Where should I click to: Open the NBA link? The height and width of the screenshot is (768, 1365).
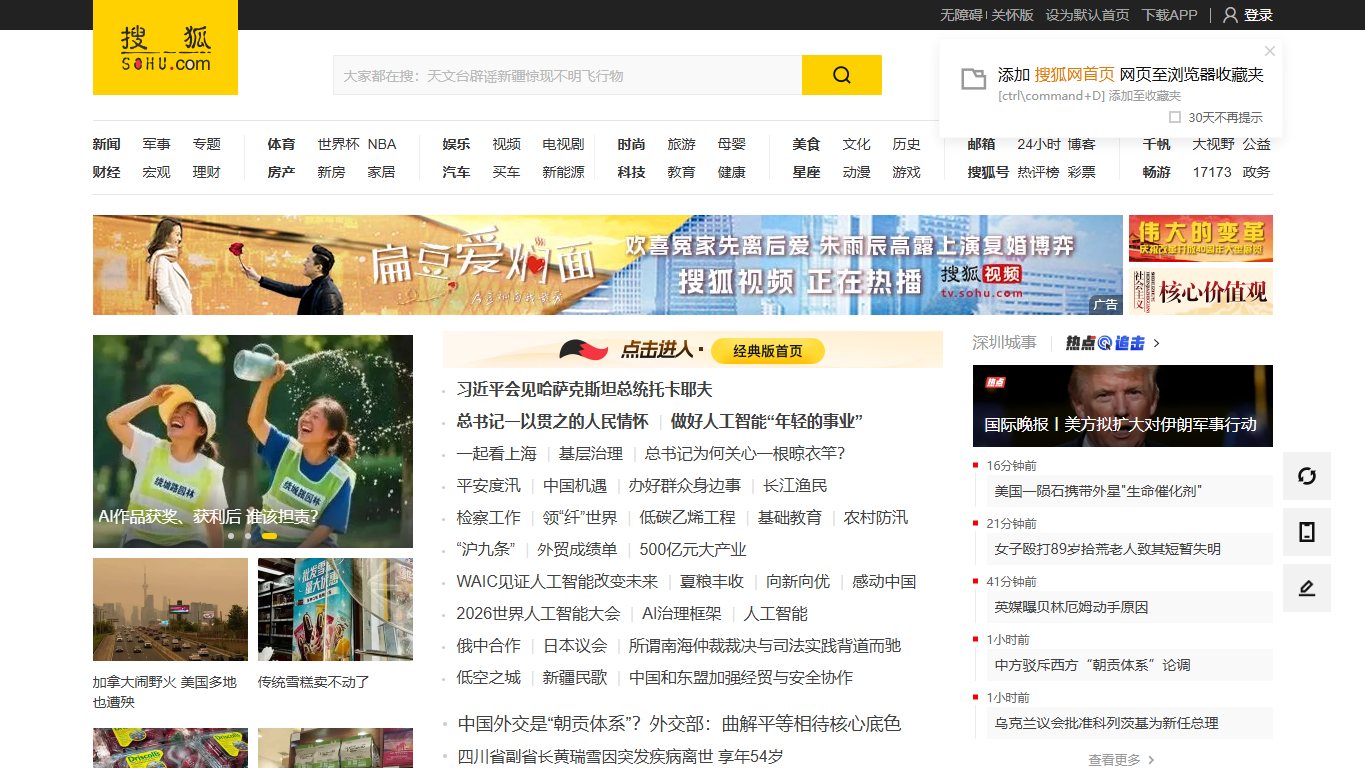pyautogui.click(x=382, y=144)
